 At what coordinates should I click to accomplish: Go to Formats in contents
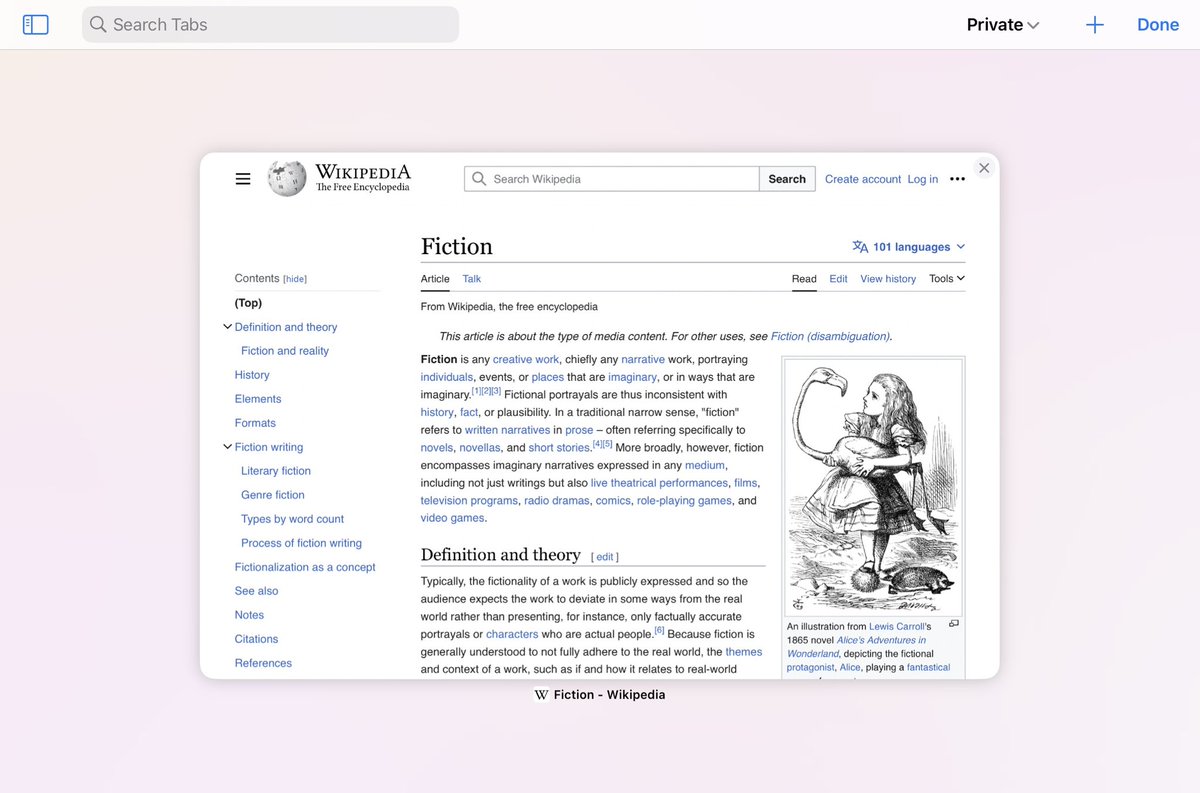(255, 423)
